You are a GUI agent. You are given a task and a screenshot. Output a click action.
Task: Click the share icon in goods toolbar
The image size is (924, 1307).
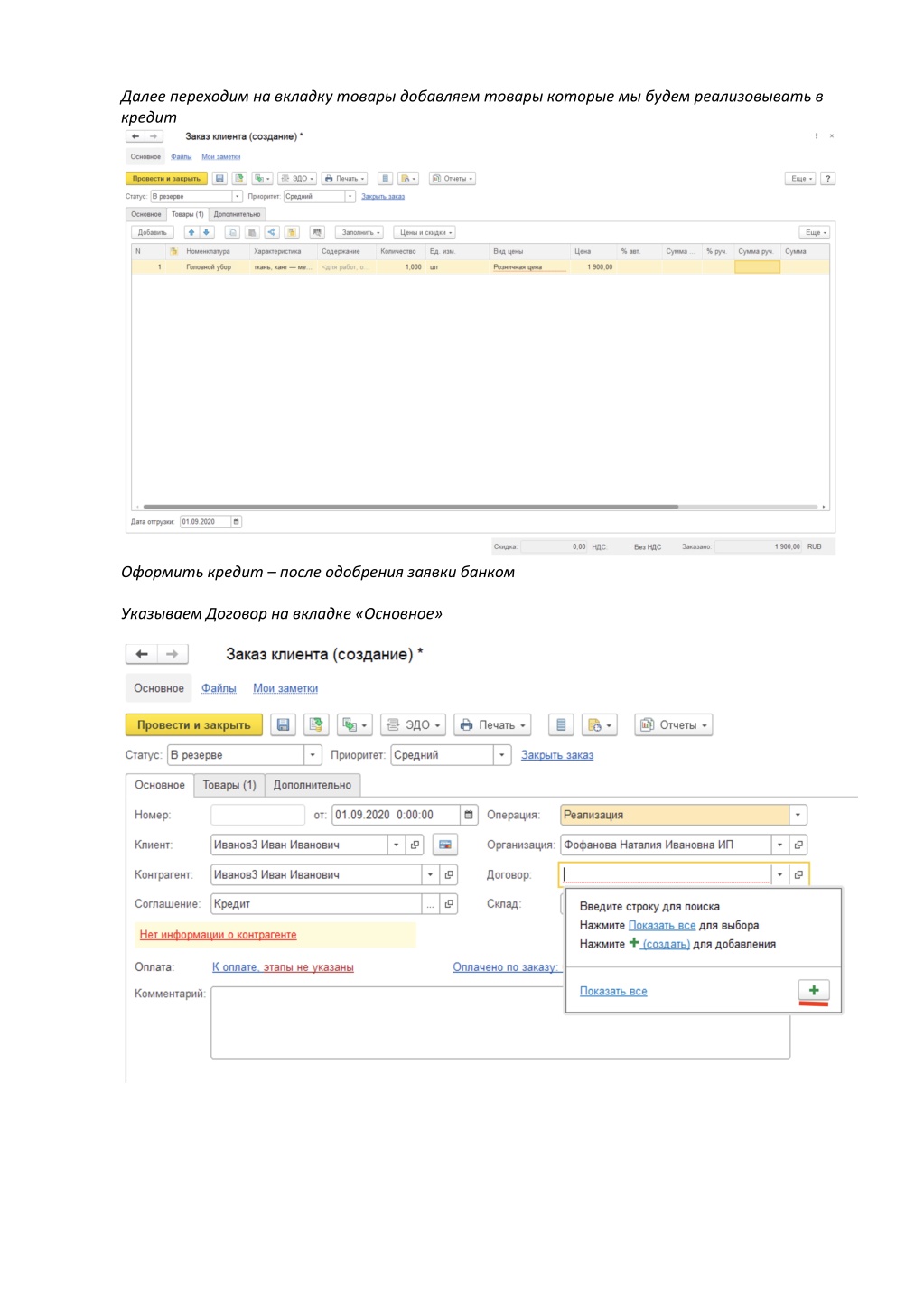tap(271, 232)
